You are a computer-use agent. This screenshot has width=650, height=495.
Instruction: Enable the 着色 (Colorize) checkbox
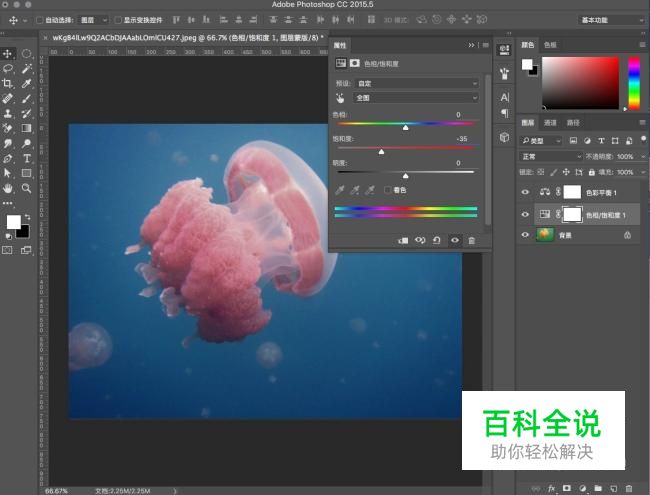[388, 190]
